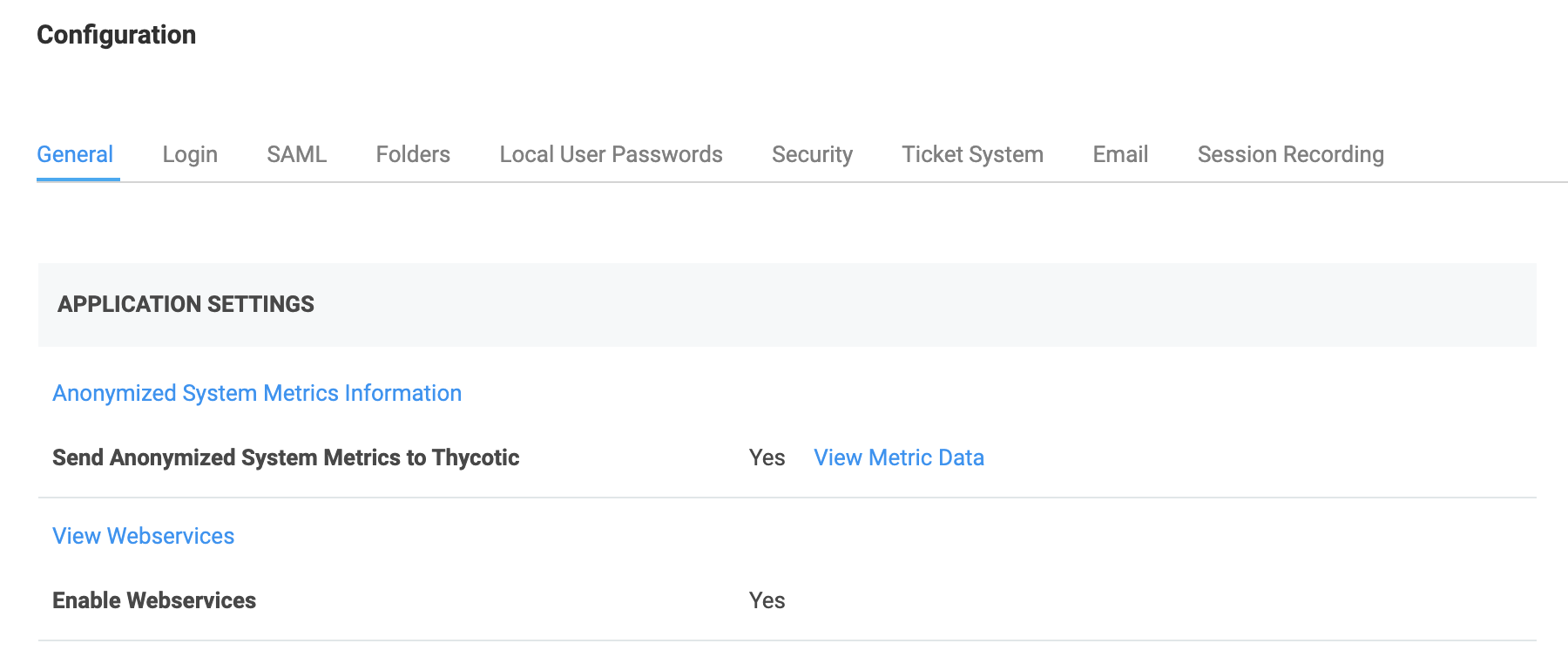Open the Ticket System tab
Image resolution: width=1568 pixels, height=657 pixels.
point(972,154)
